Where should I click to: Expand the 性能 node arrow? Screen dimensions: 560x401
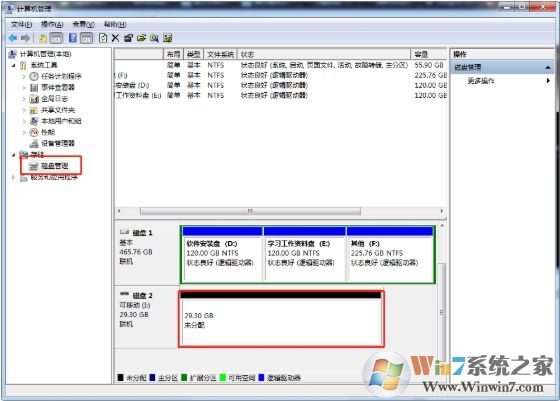coord(24,132)
